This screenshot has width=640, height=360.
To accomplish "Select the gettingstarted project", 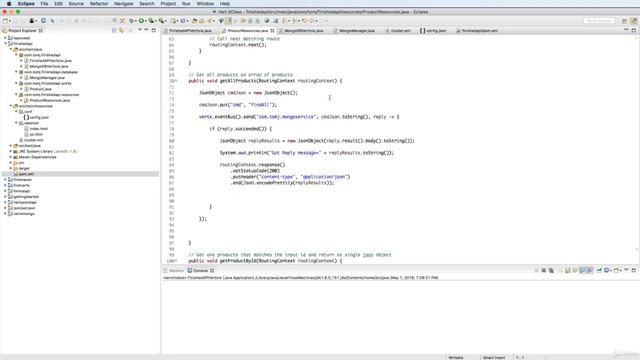I will tap(26, 197).
